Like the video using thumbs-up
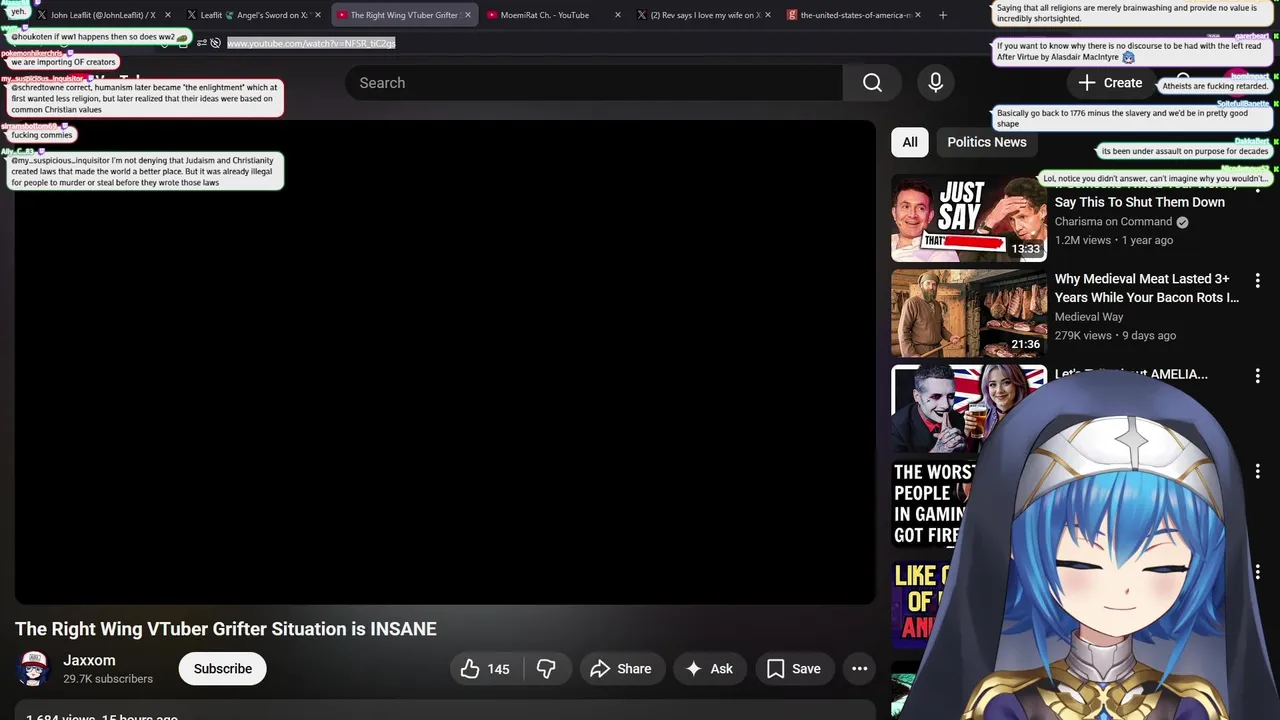The width and height of the screenshot is (1280, 720). pos(486,669)
